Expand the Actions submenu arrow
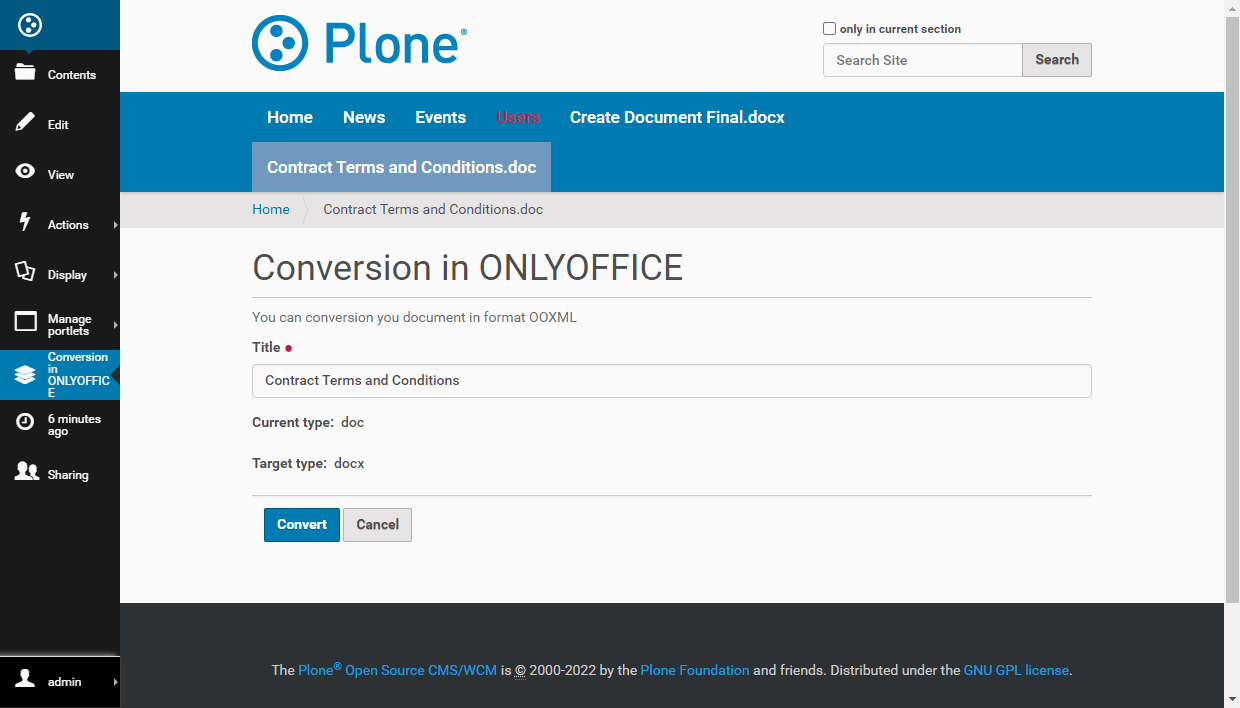 point(115,225)
